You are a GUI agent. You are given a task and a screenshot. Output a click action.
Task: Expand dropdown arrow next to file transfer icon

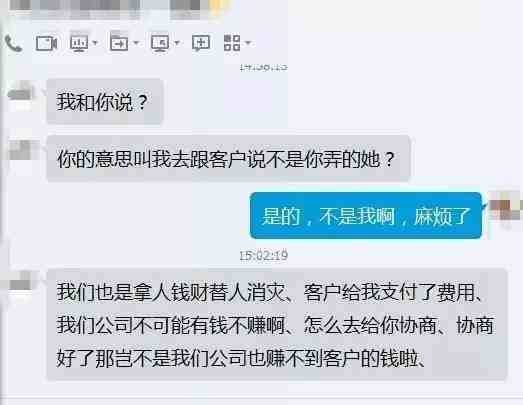tap(136, 43)
